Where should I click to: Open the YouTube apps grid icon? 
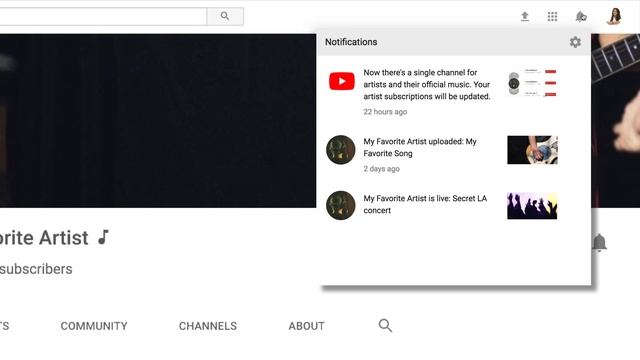click(552, 16)
